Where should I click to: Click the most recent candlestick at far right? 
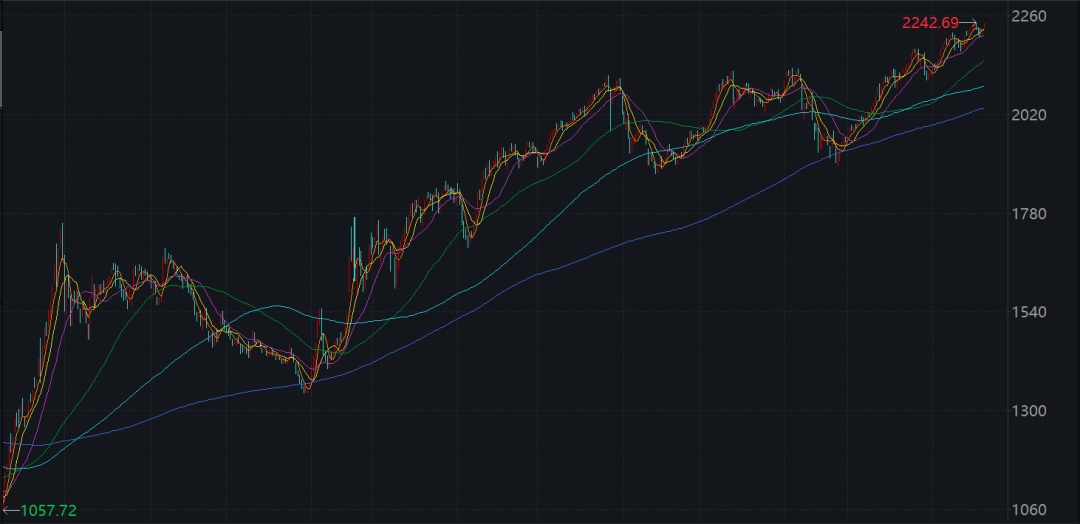click(x=983, y=29)
